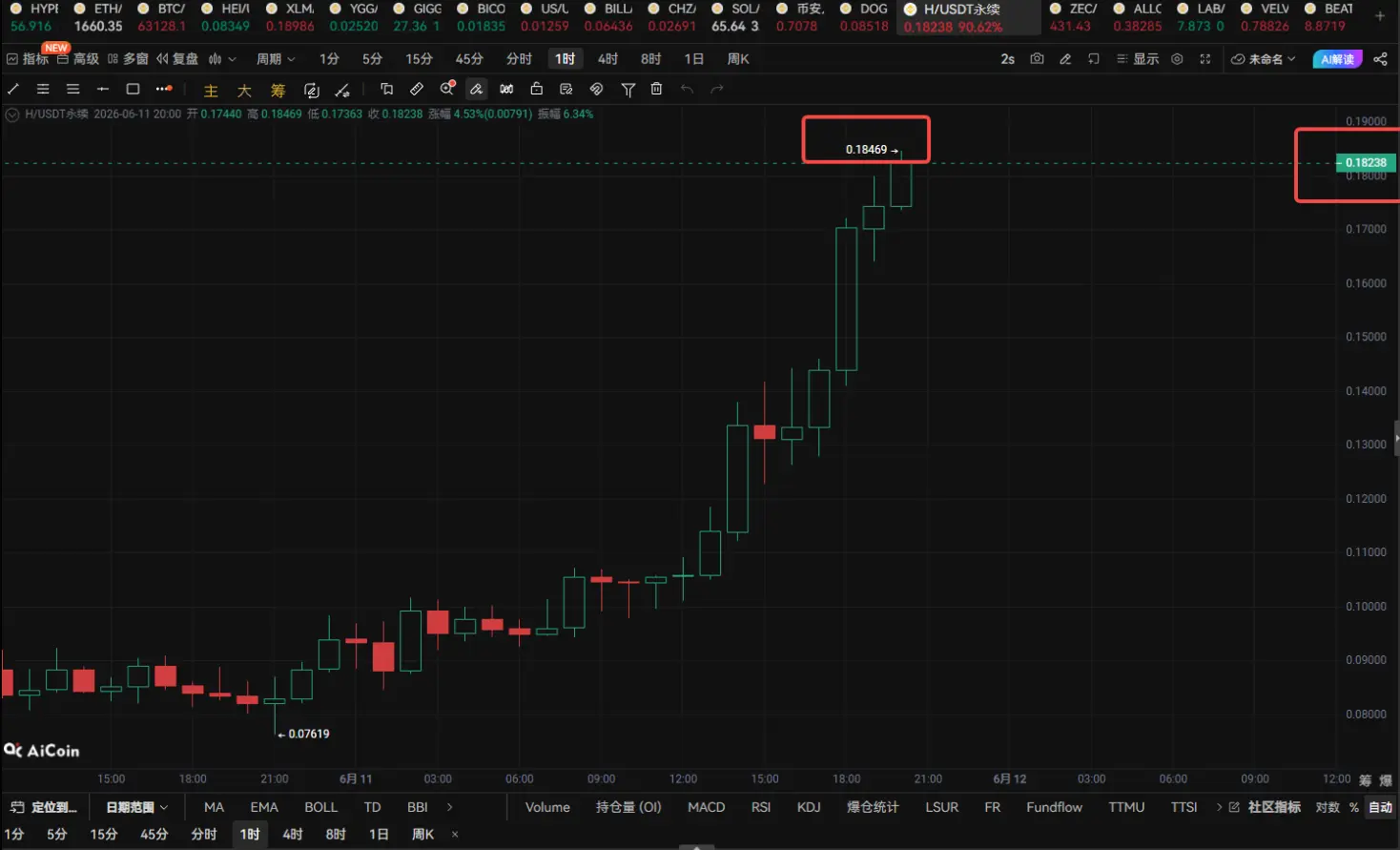Toggle the Volume indicator
The width and height of the screenshot is (1400, 850).
click(x=547, y=807)
